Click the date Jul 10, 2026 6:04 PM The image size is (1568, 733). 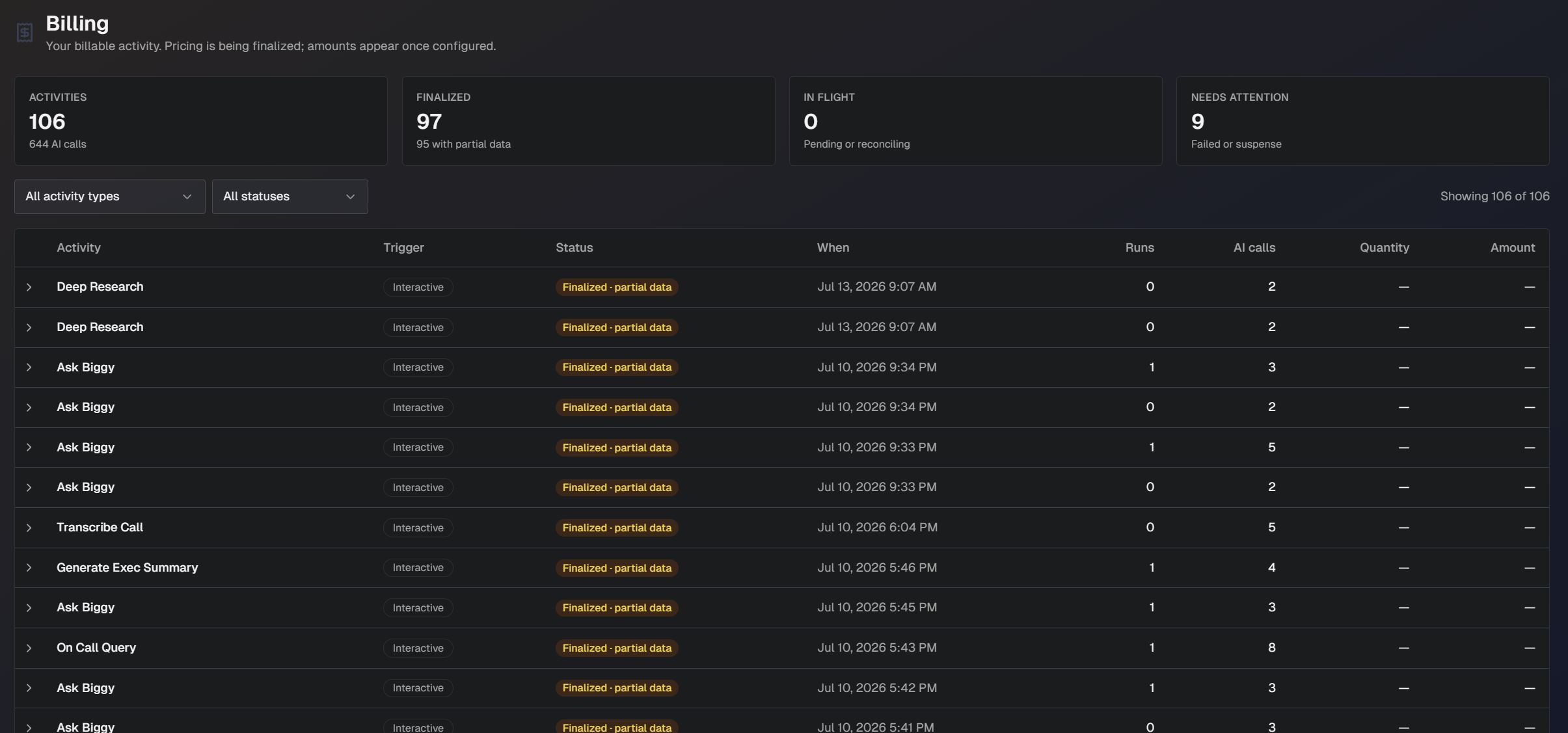tap(877, 527)
